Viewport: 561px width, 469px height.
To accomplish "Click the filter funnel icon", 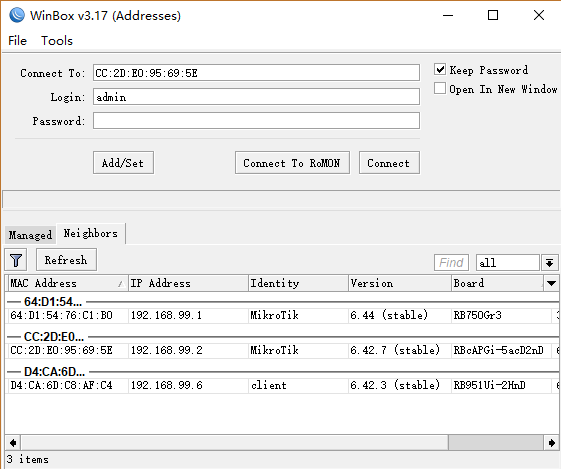I will 15,260.
